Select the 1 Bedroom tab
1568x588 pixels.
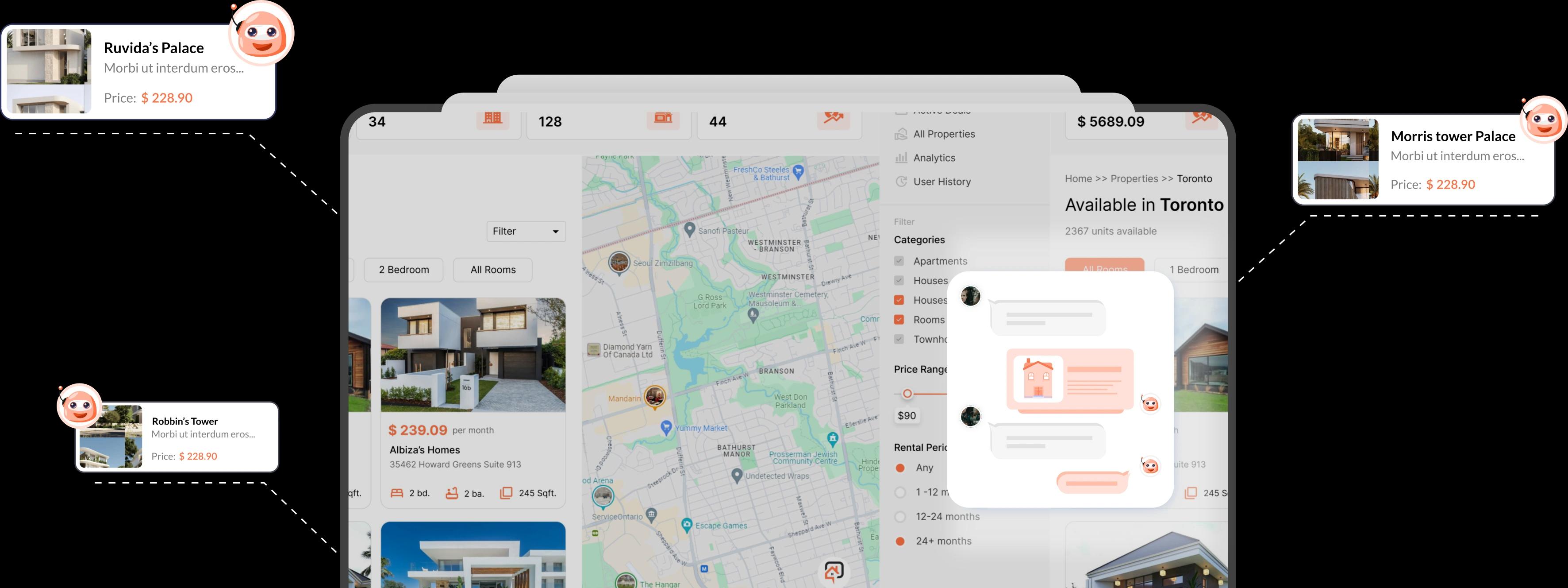point(1194,270)
